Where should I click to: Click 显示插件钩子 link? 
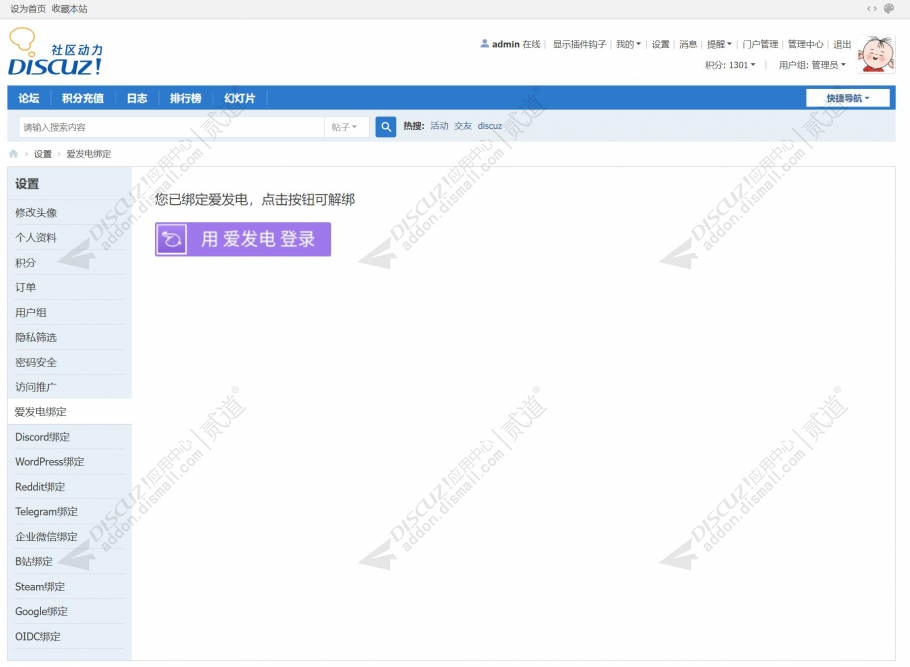[x=579, y=44]
